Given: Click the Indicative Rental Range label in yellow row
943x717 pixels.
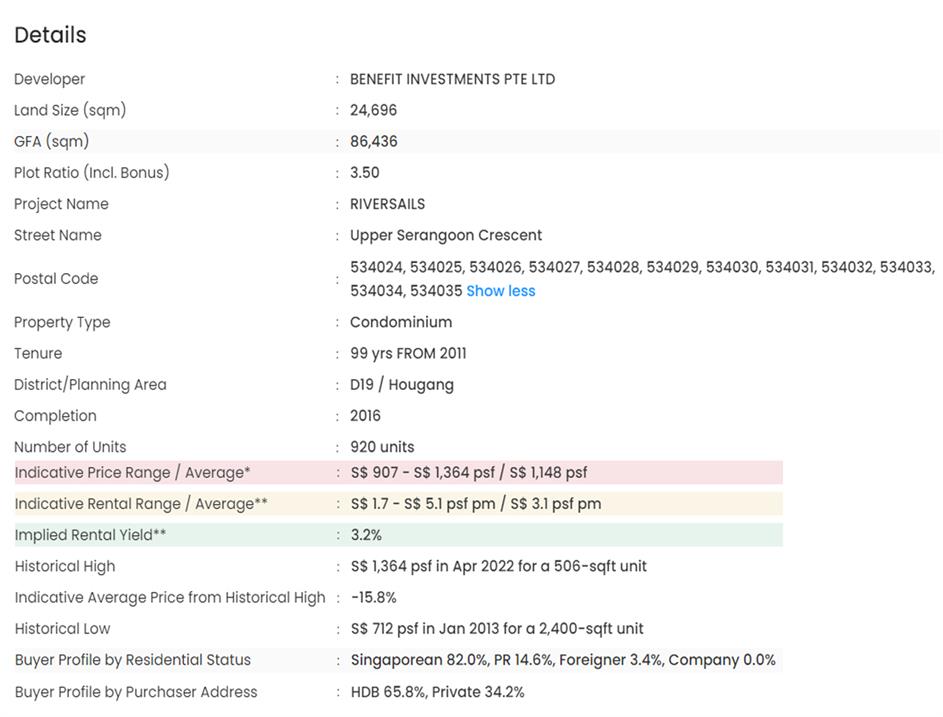Looking at the screenshot, I should (x=141, y=504).
